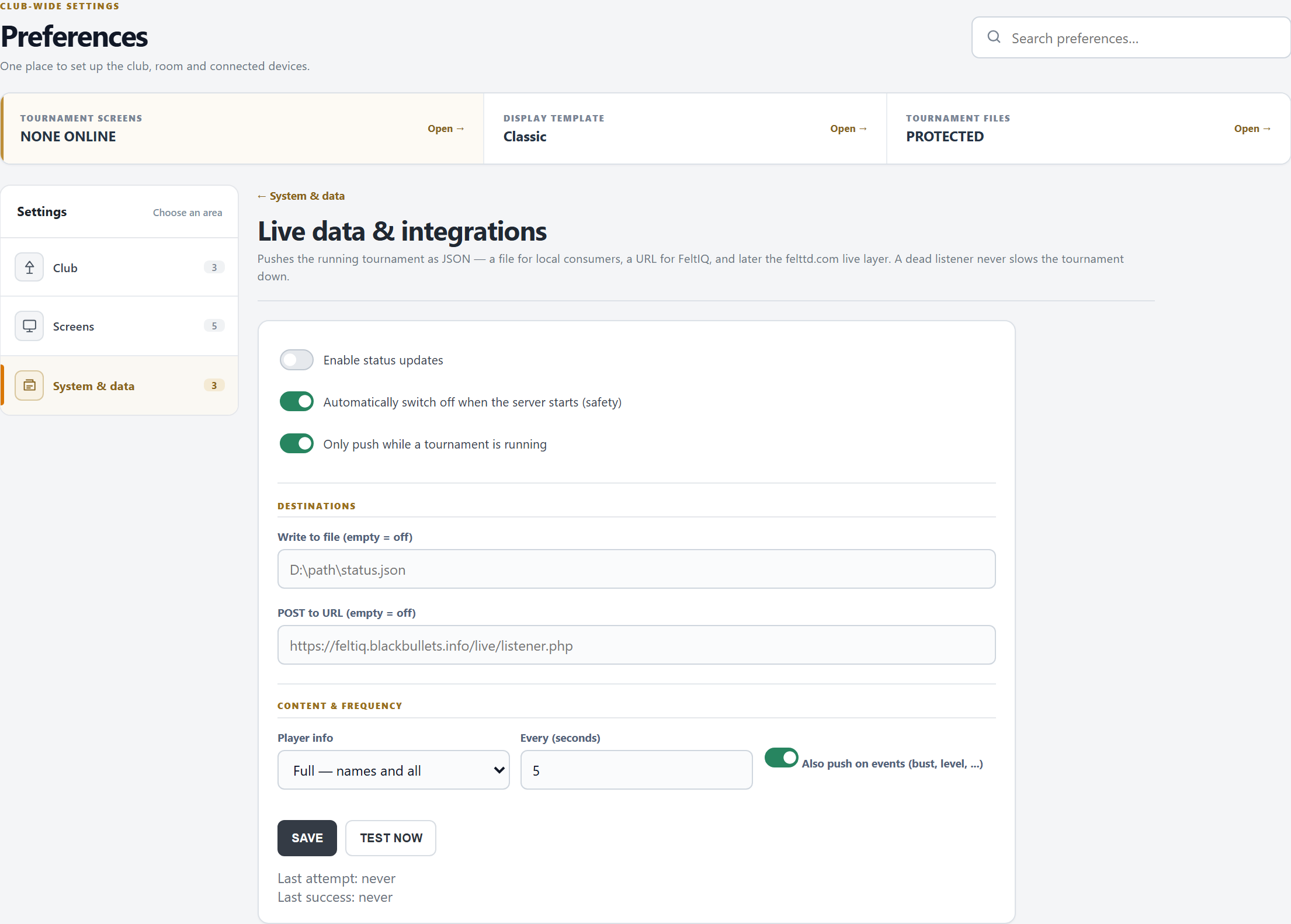Disable also push on events toggle

point(782,758)
